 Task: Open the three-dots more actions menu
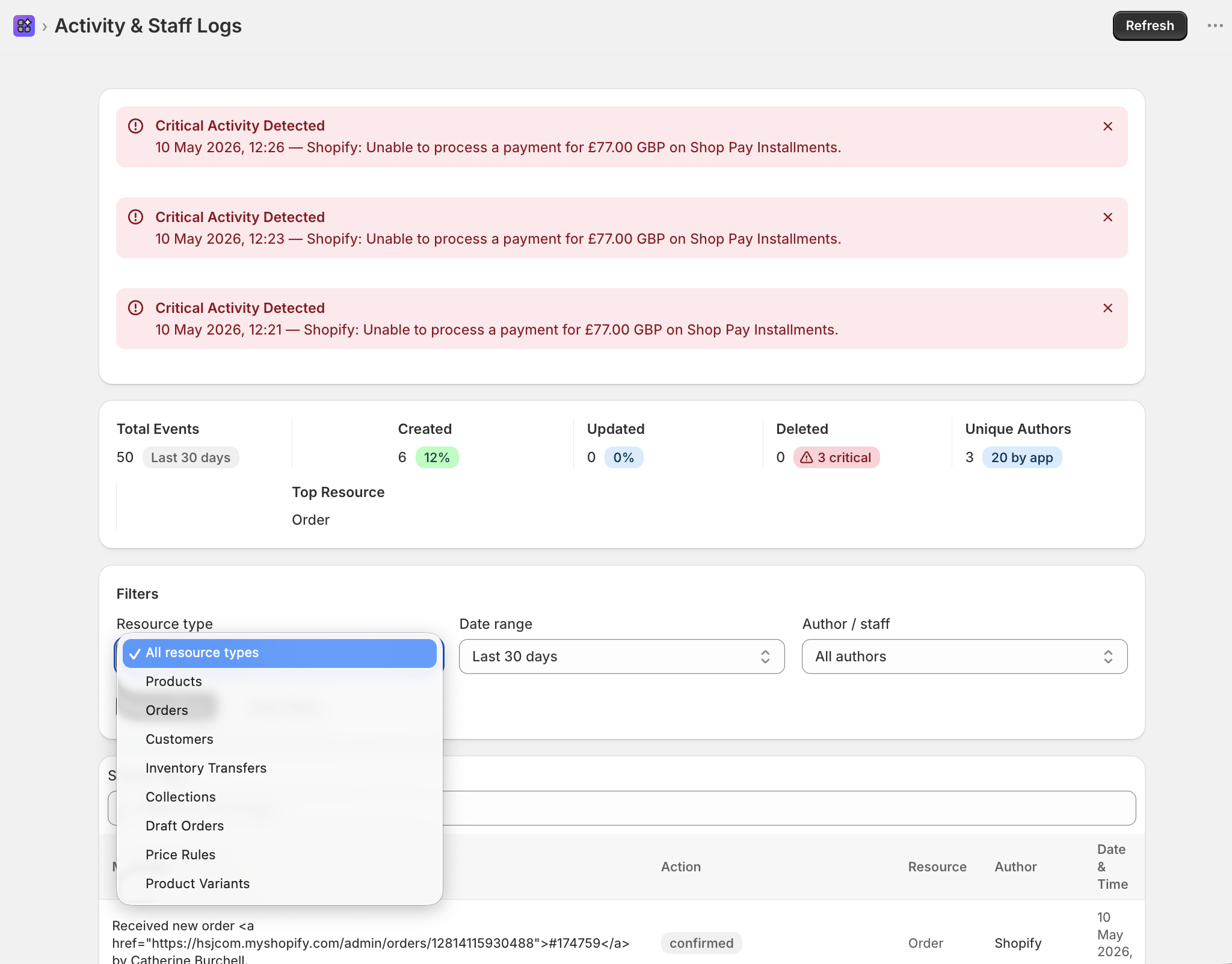click(x=1215, y=26)
